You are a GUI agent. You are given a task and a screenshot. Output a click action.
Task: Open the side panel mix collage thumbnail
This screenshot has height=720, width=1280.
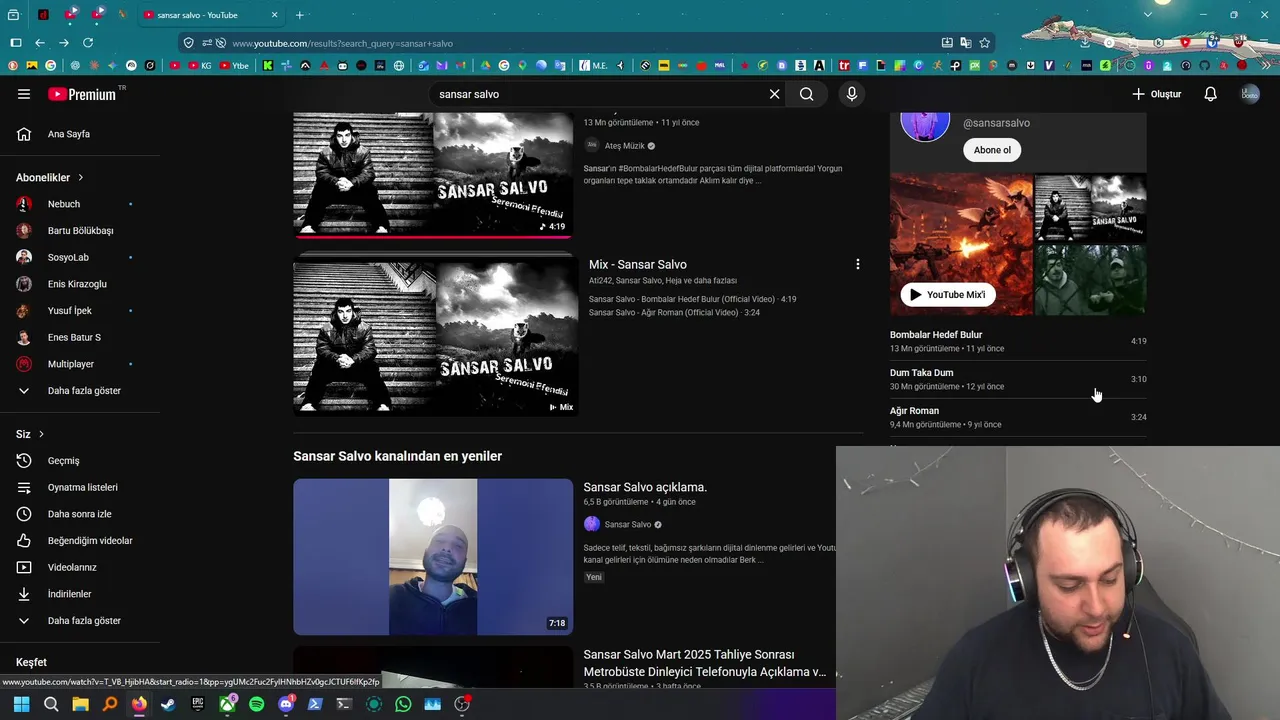[1018, 245]
